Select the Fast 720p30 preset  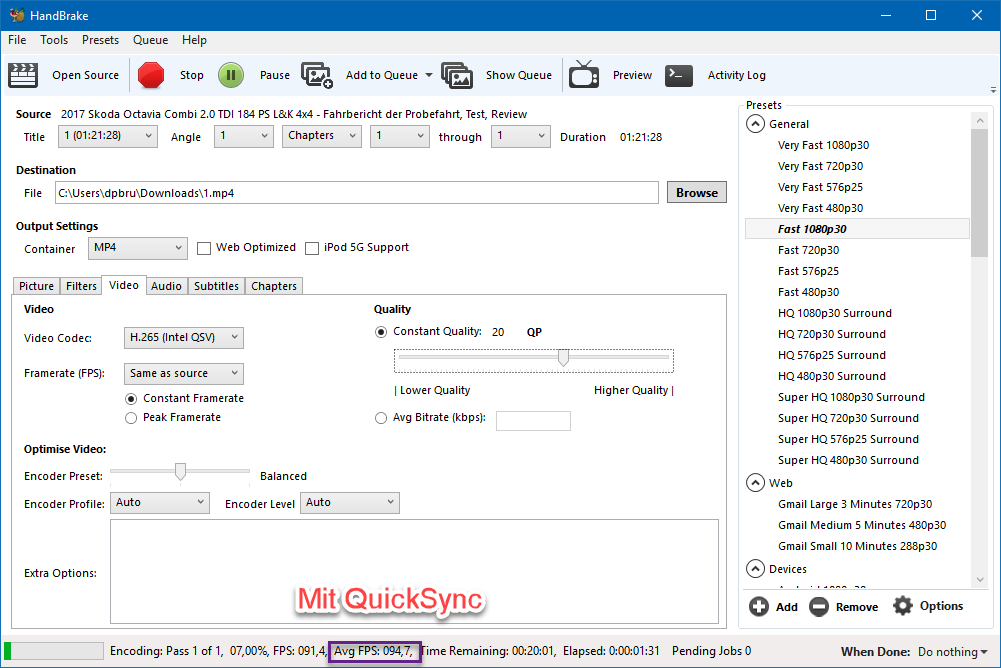coord(808,250)
